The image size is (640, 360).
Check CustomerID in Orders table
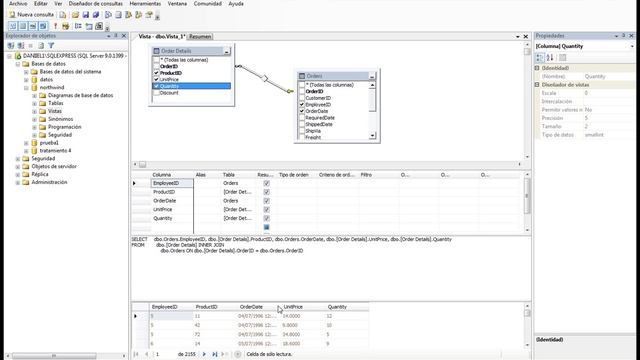pos(302,98)
